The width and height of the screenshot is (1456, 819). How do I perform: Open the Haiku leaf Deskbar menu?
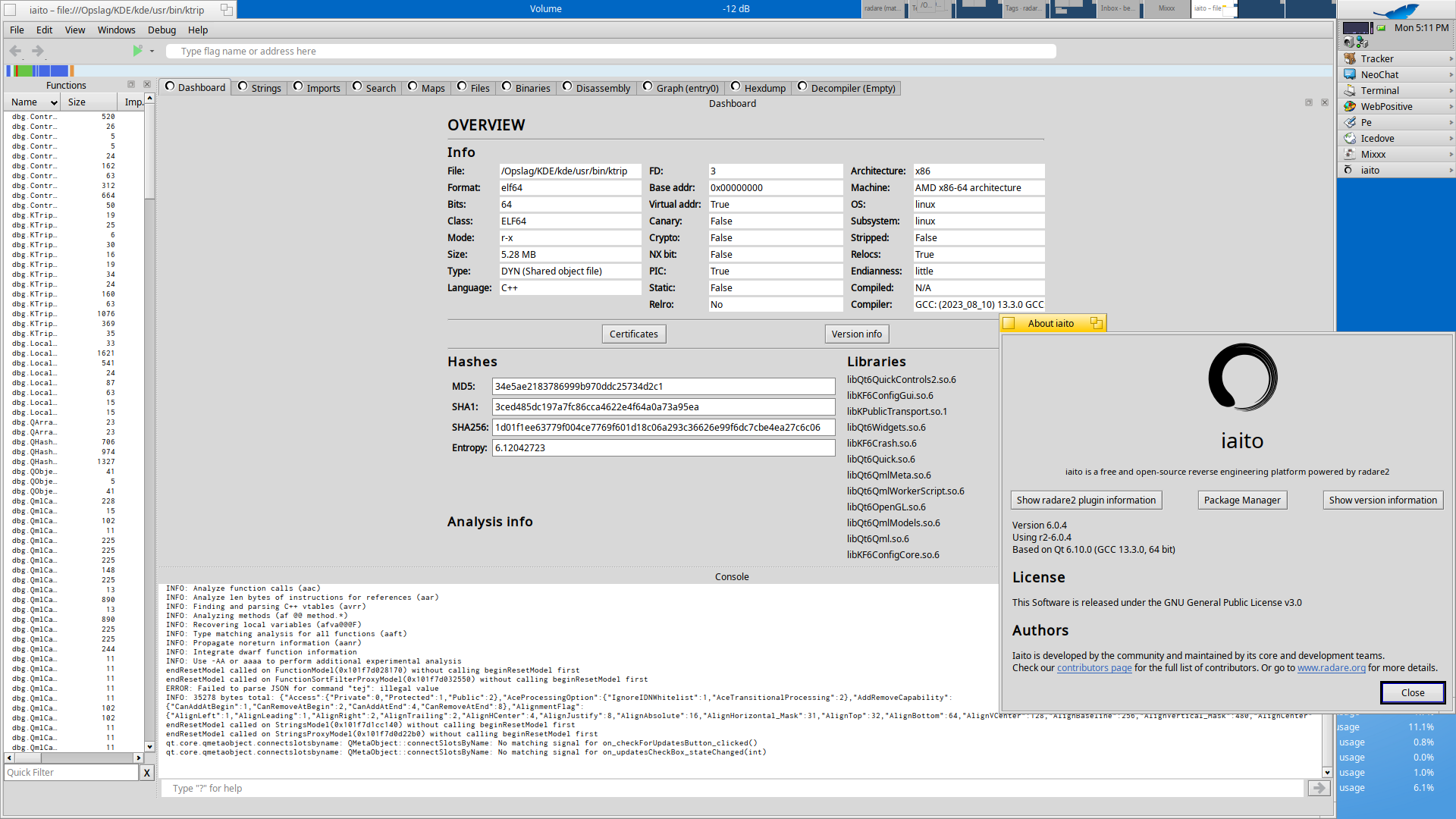pos(1395,11)
